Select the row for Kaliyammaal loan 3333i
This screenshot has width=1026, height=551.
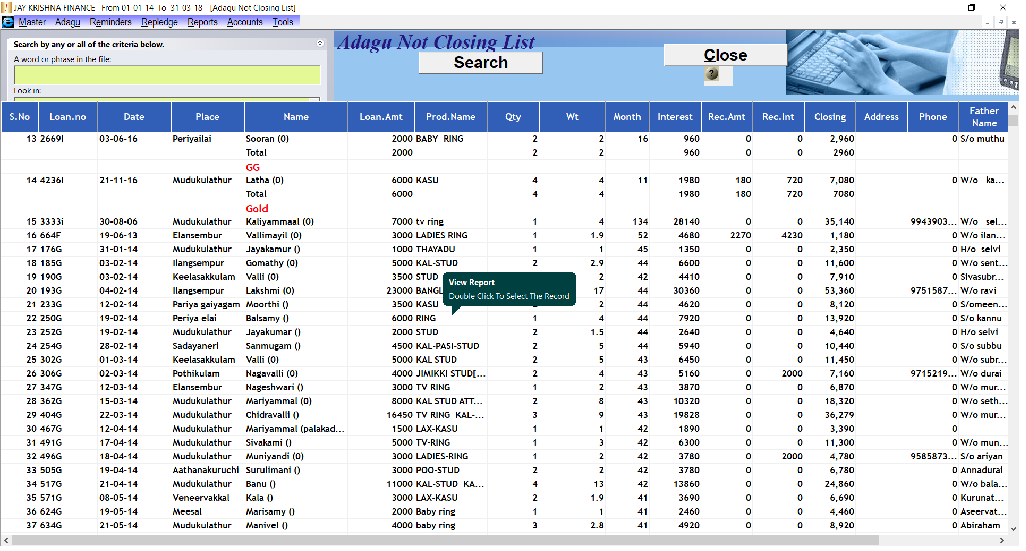[x=280, y=222]
